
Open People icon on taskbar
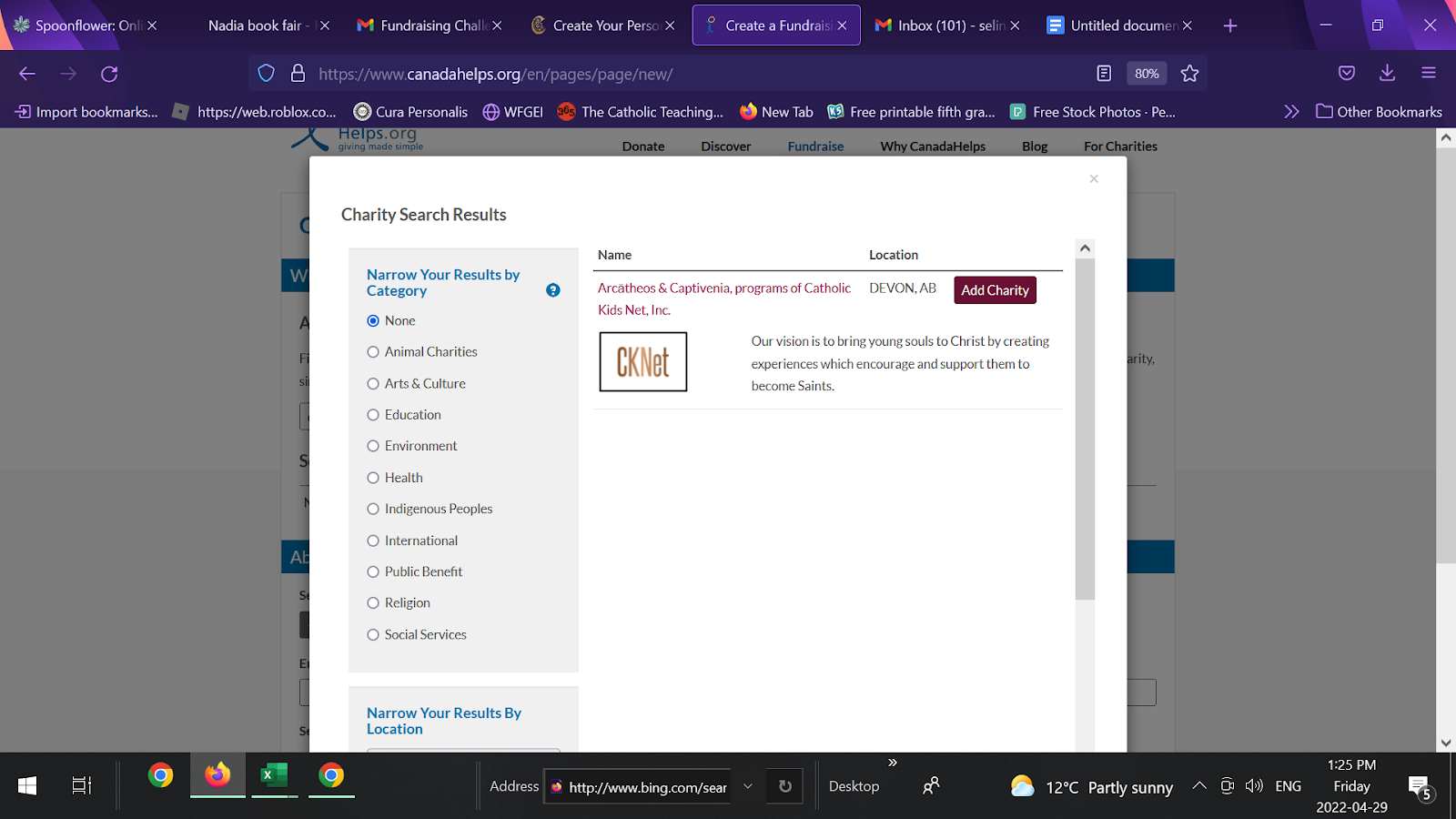pos(931,786)
